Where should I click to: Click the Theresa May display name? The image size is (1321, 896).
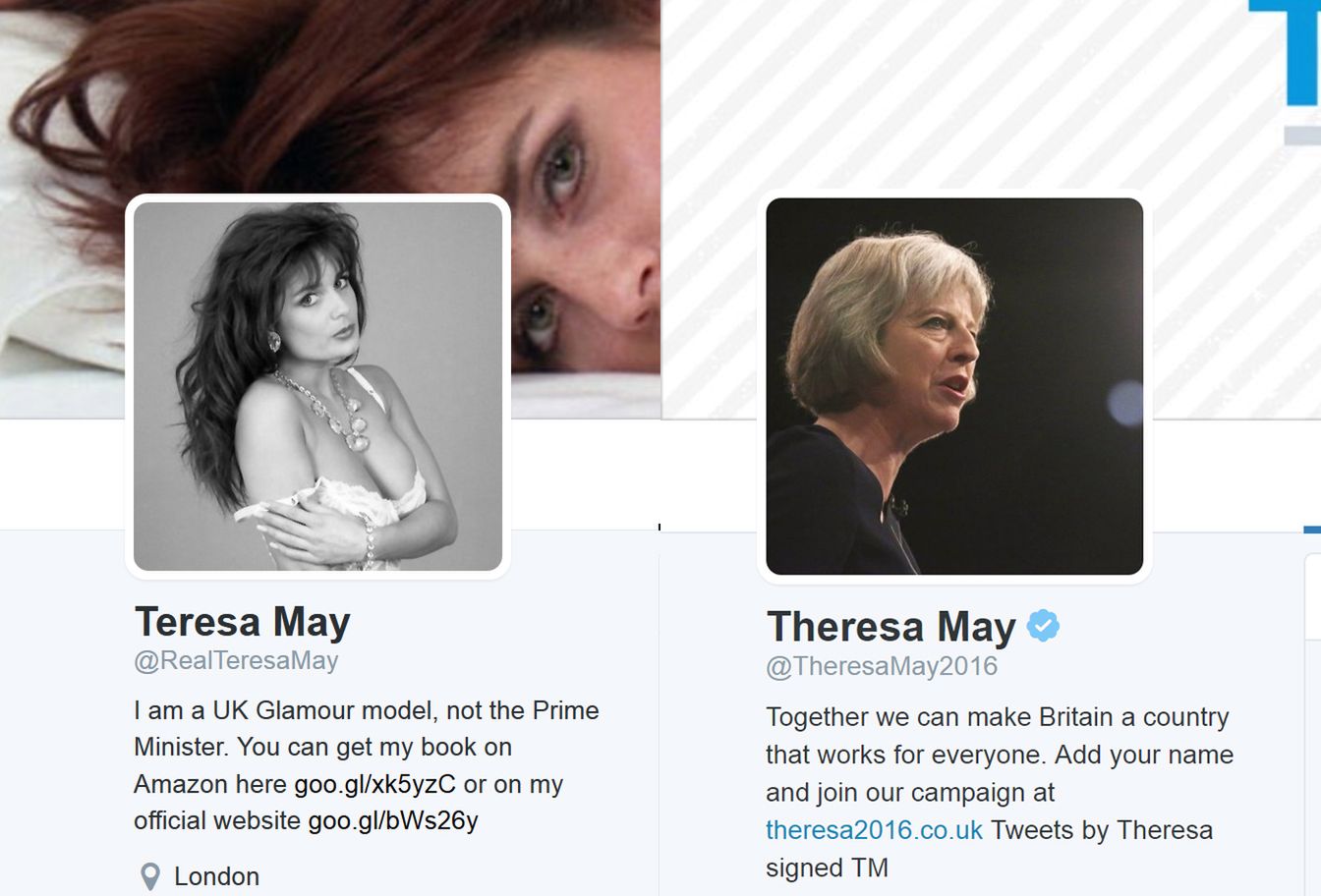pyautogui.click(x=891, y=627)
